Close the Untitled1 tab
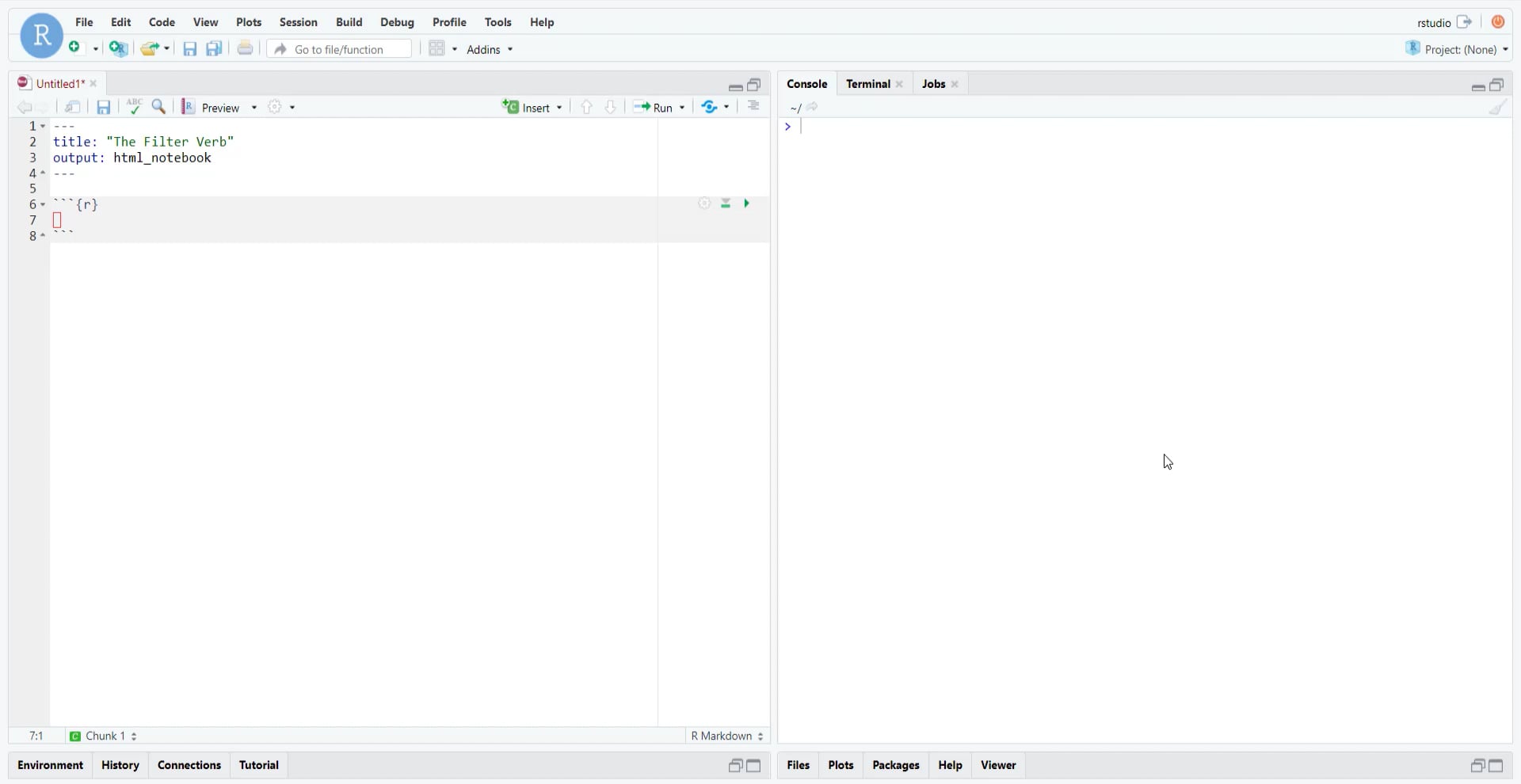The image size is (1521, 784). pos(93,84)
